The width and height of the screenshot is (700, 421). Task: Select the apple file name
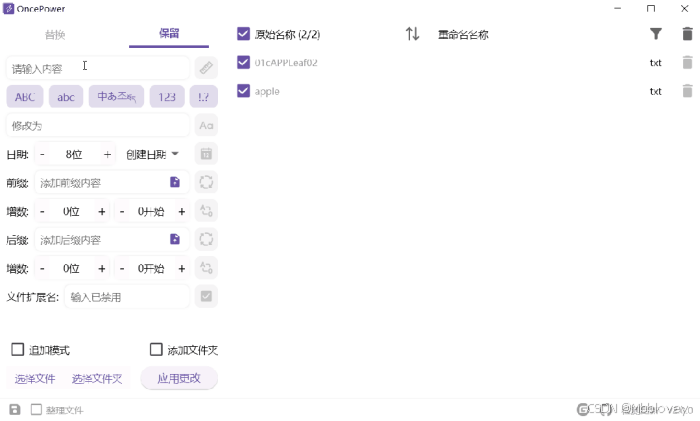pos(267,92)
